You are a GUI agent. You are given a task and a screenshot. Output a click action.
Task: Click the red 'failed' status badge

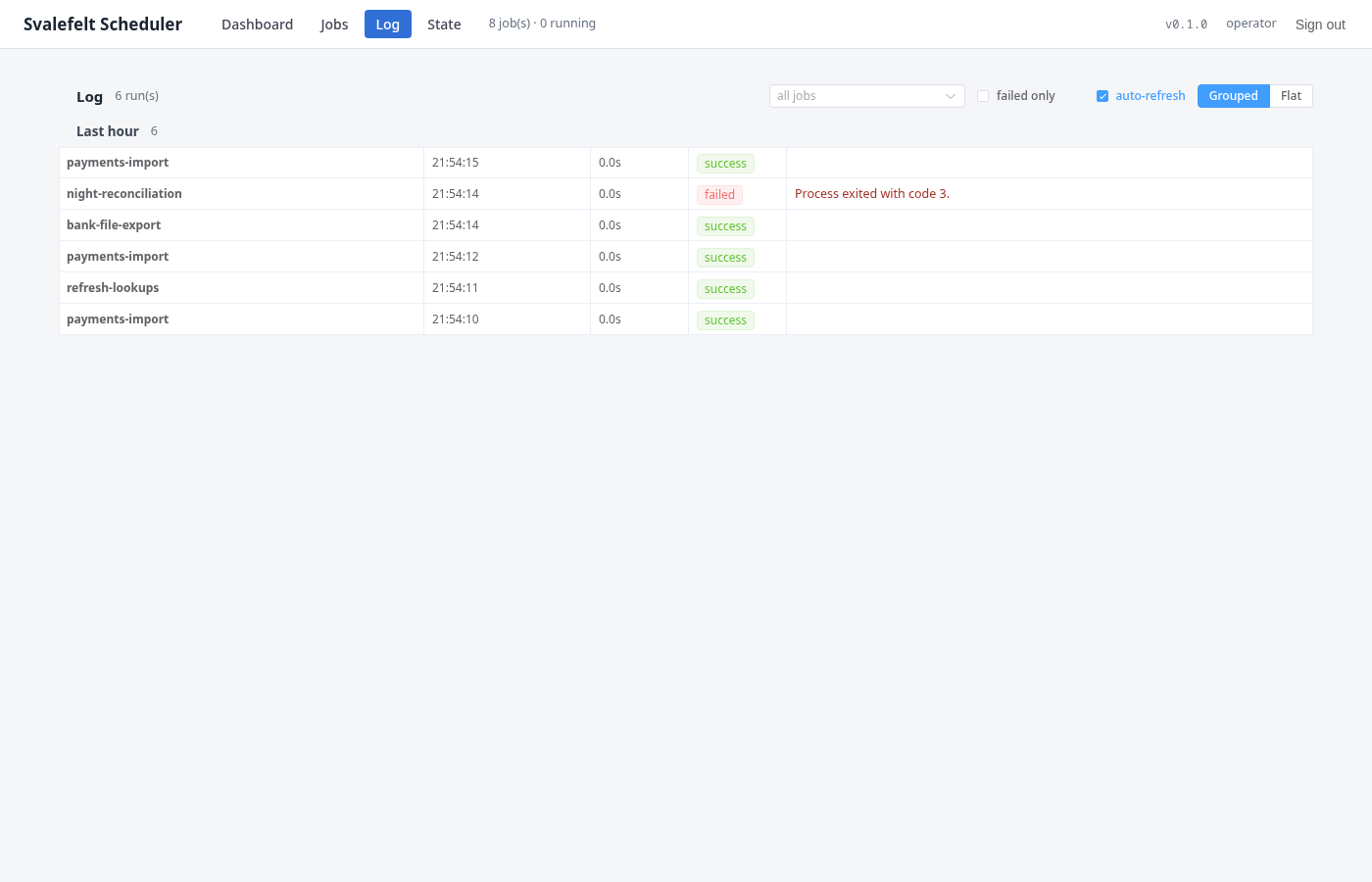(719, 195)
